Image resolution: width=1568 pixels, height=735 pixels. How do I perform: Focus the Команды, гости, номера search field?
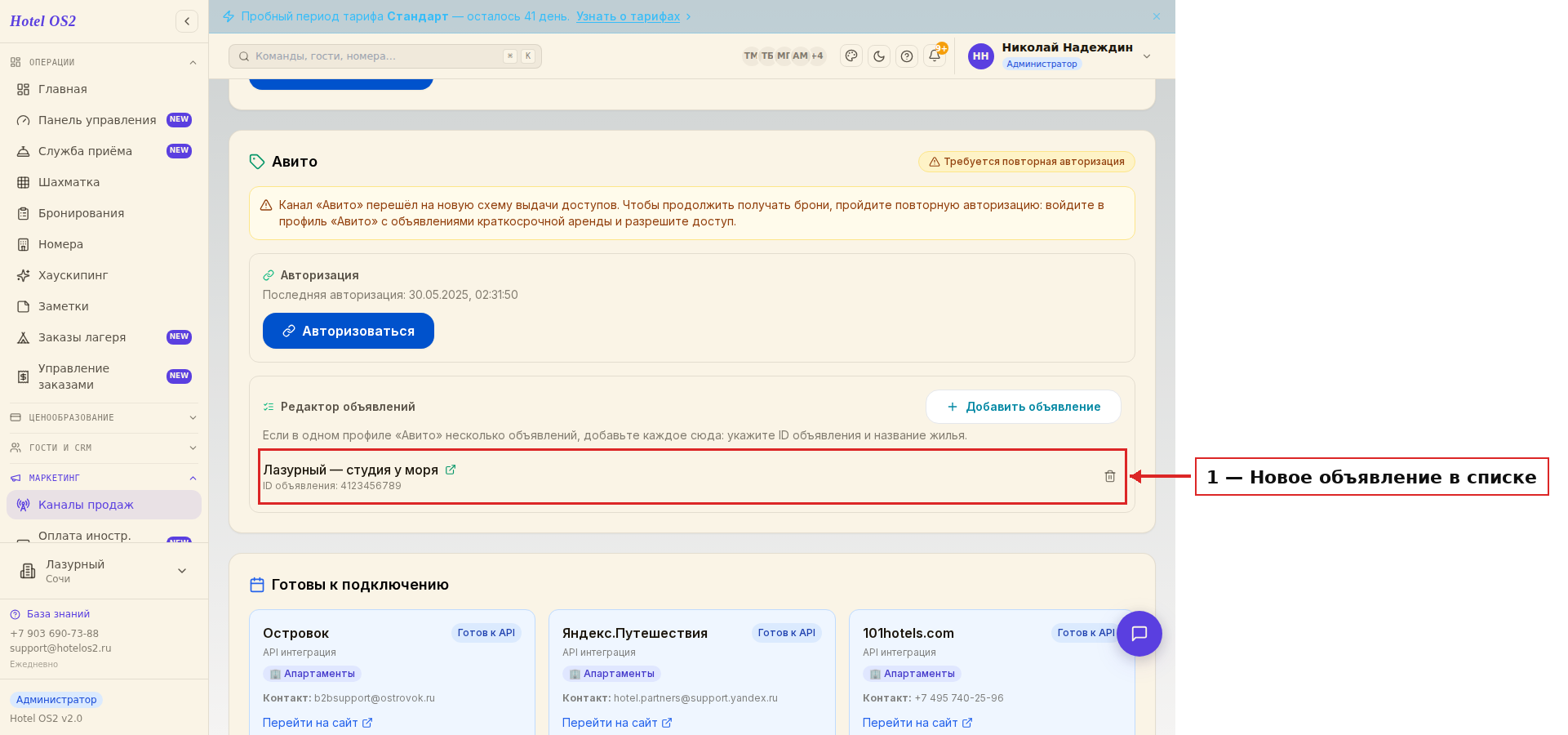(x=385, y=56)
